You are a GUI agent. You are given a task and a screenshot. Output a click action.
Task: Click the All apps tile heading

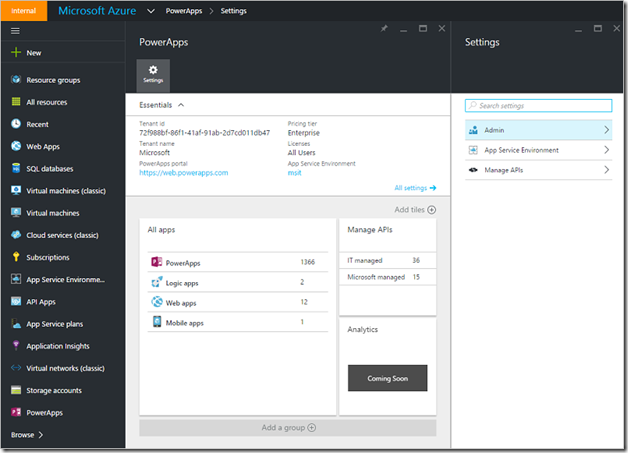tap(161, 230)
